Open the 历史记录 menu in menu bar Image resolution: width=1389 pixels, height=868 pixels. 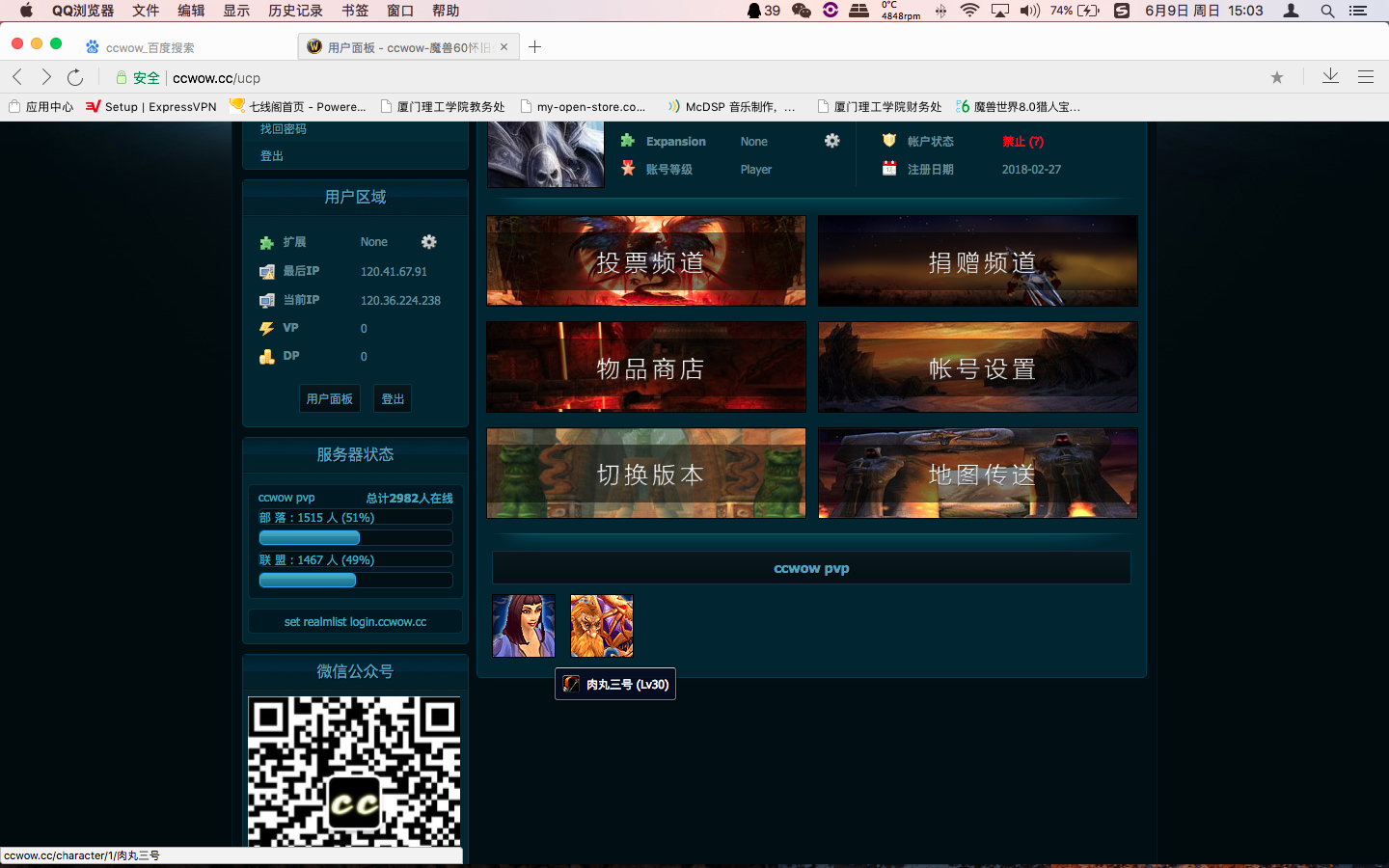(295, 11)
